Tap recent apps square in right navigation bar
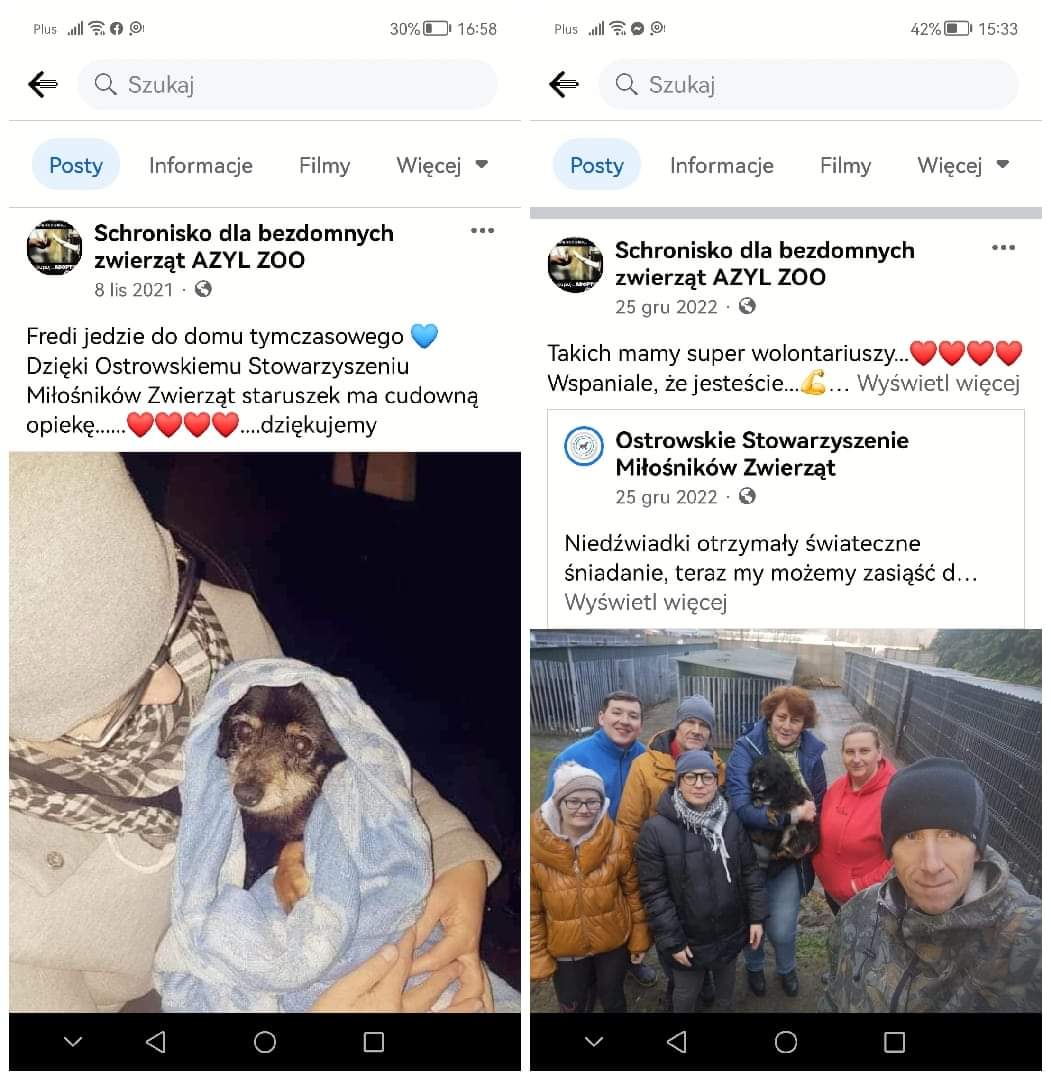 click(x=894, y=1041)
